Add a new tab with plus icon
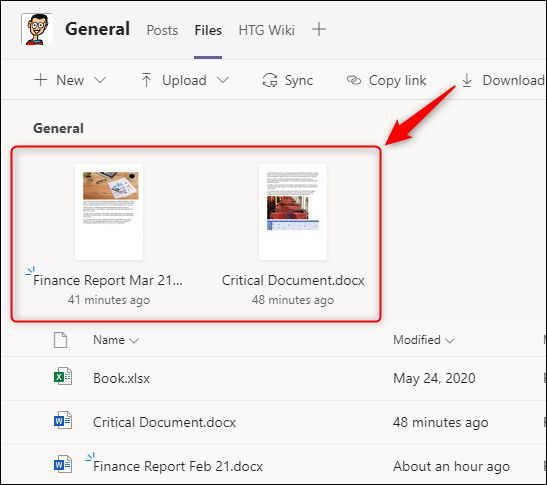Viewport: 547px width, 485px height. [x=319, y=29]
